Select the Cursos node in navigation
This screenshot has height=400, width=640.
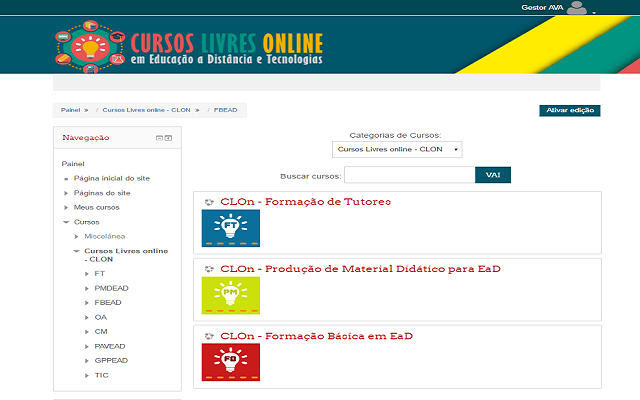click(87, 222)
